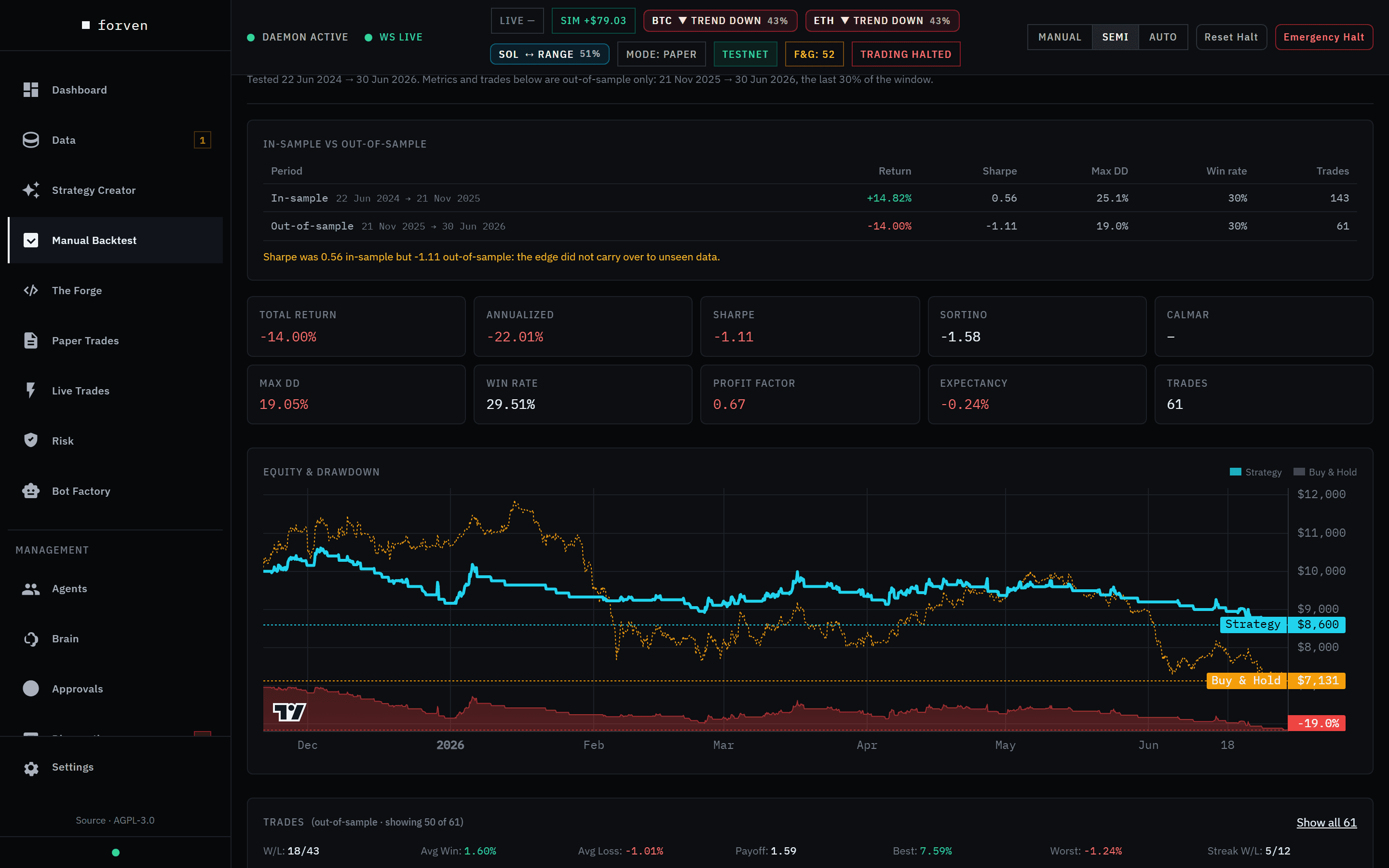Open the Dashboard grid icon
Image resolution: width=1389 pixels, height=868 pixels.
coord(31,90)
